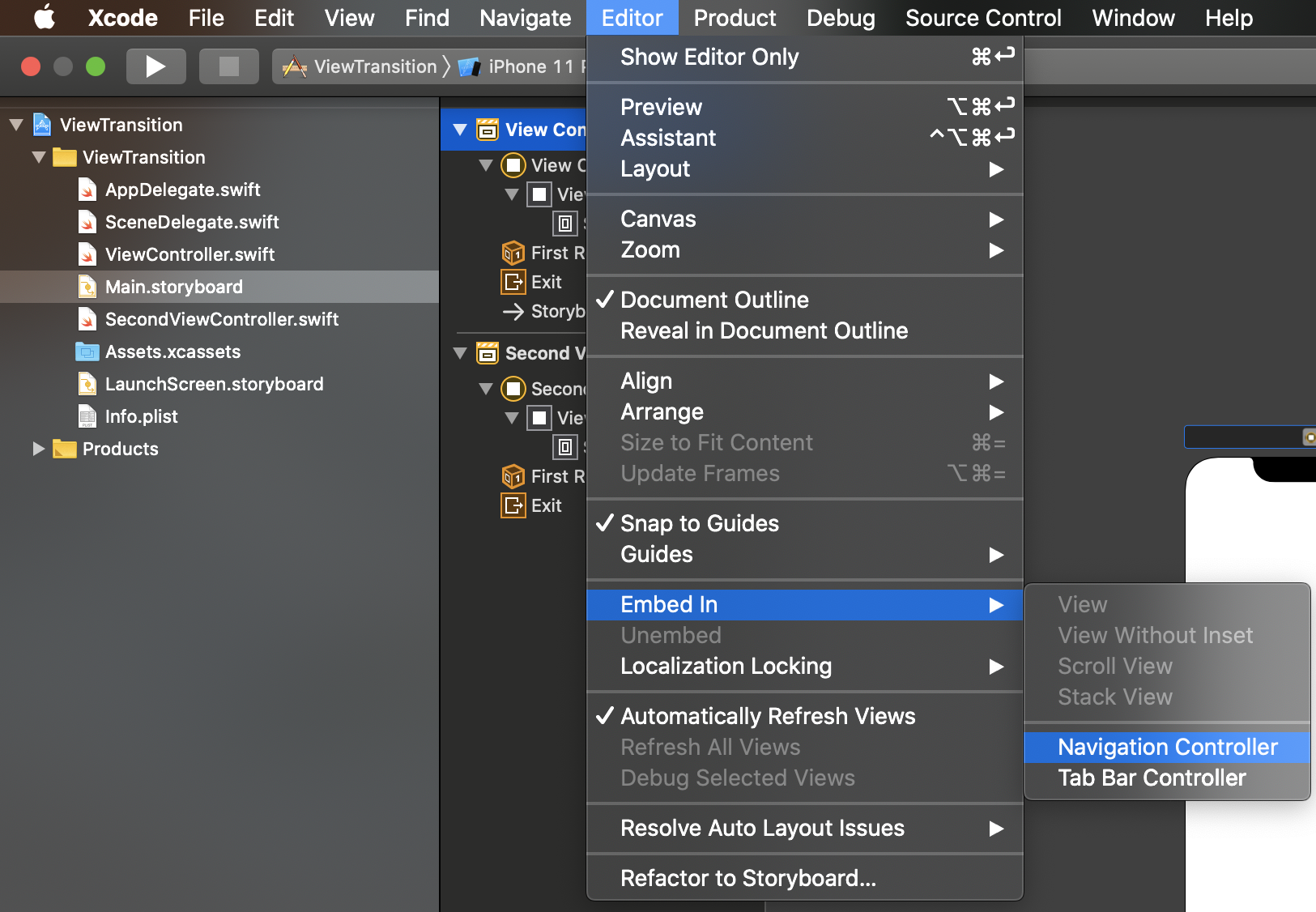Collapse the ViewTransition group folder
The width and height of the screenshot is (1316, 912).
(x=39, y=157)
